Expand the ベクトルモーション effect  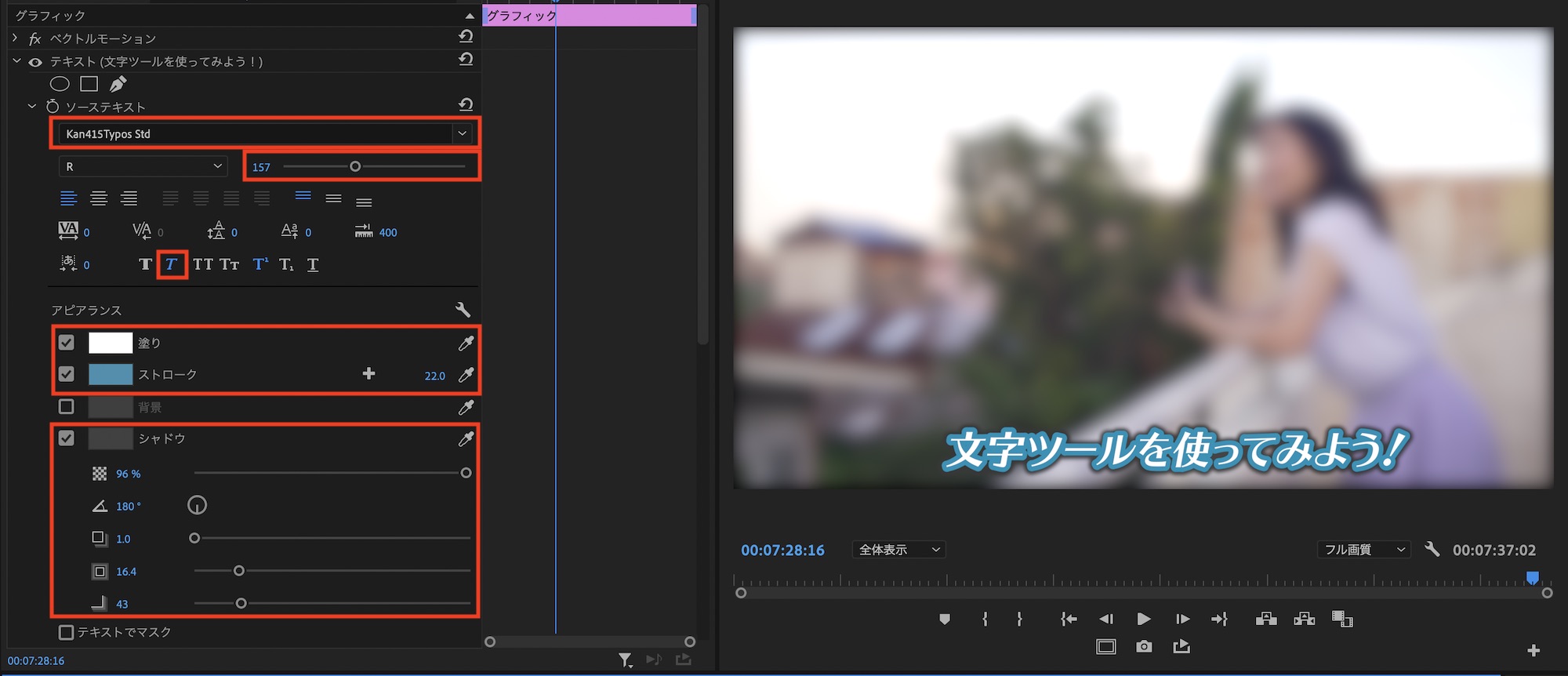[15, 38]
